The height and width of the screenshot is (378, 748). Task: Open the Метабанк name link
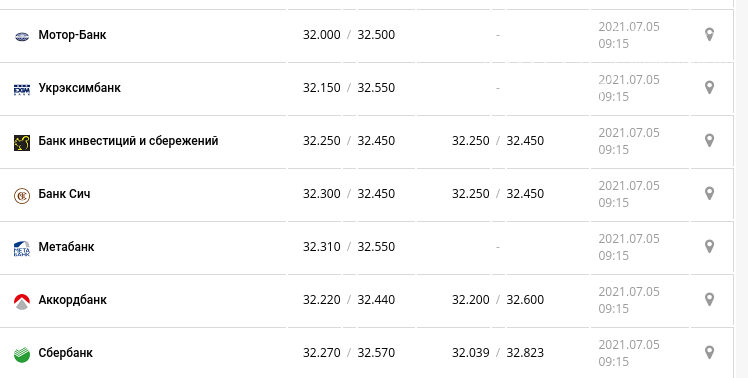66,247
